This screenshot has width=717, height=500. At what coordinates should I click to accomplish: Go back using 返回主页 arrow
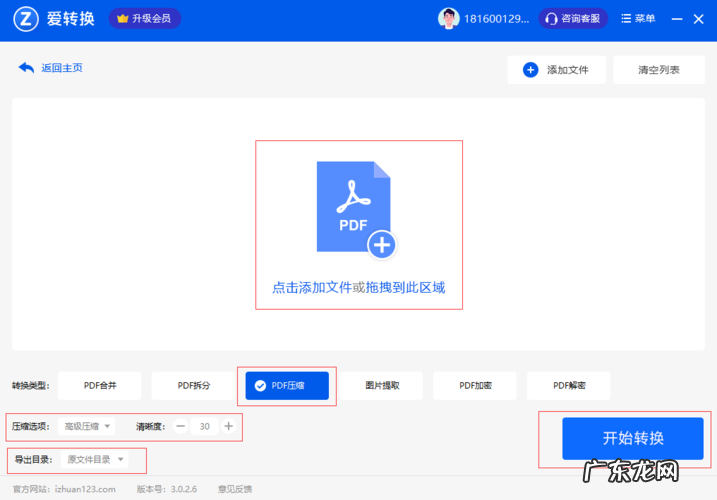(50, 68)
